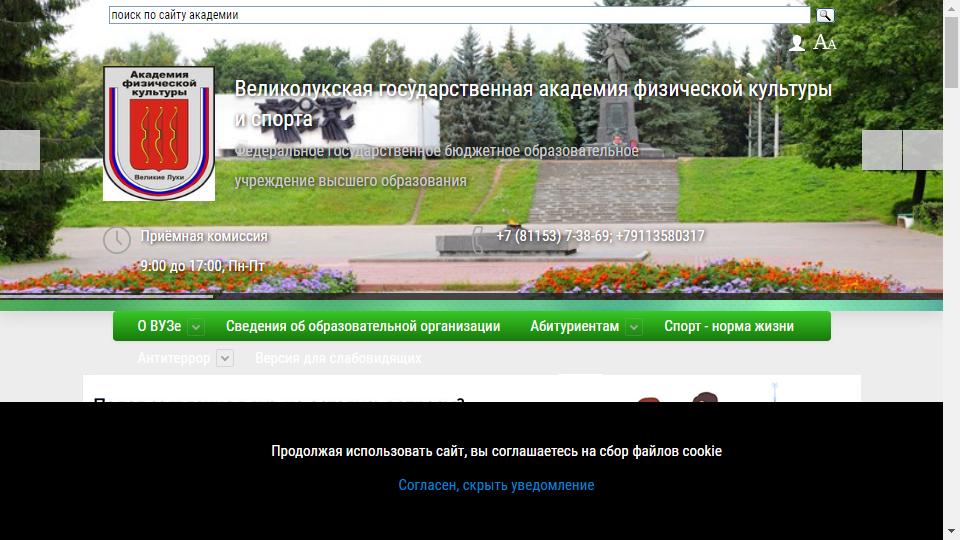Go to previous slide with left arrow
This screenshot has width=960, height=540.
pos(19,150)
